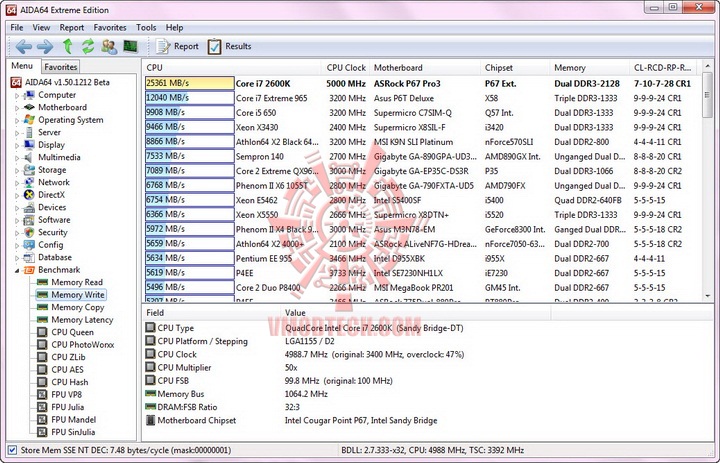The width and height of the screenshot is (720, 463).
Task: Switch to the Favorites tab
Action: pyautogui.click(x=61, y=67)
